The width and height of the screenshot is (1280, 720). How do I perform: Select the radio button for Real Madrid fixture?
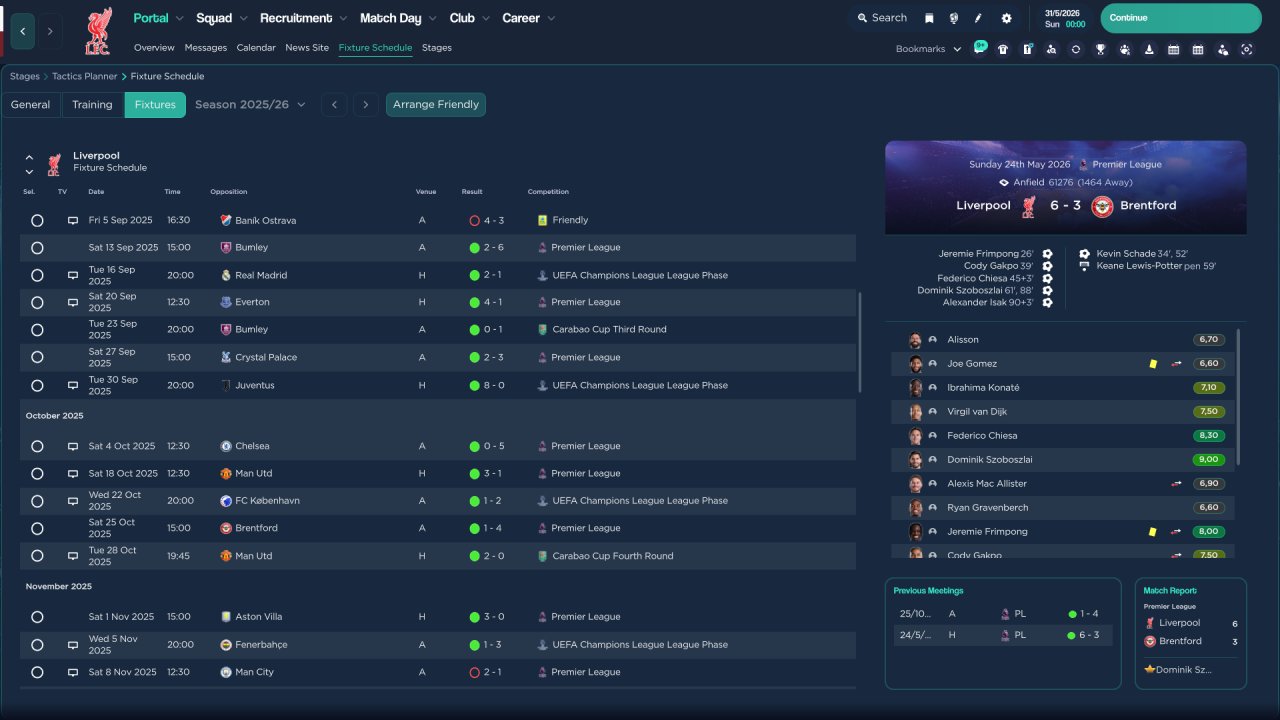37,275
